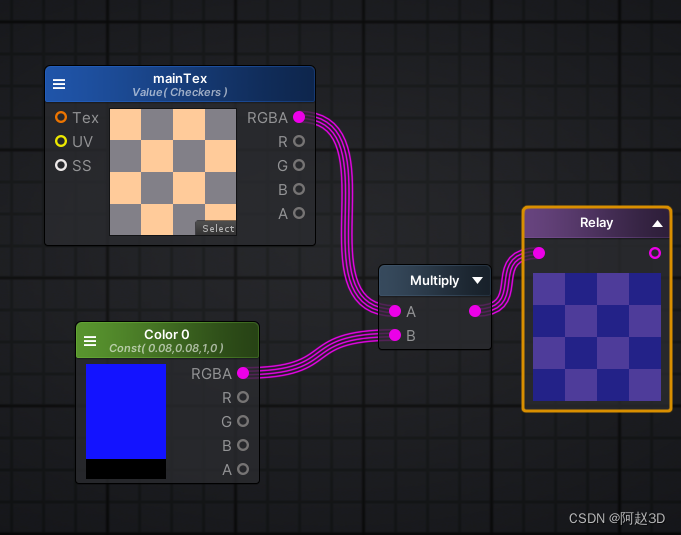The height and width of the screenshot is (535, 681).
Task: Click the mainTex A output port
Action: click(299, 213)
